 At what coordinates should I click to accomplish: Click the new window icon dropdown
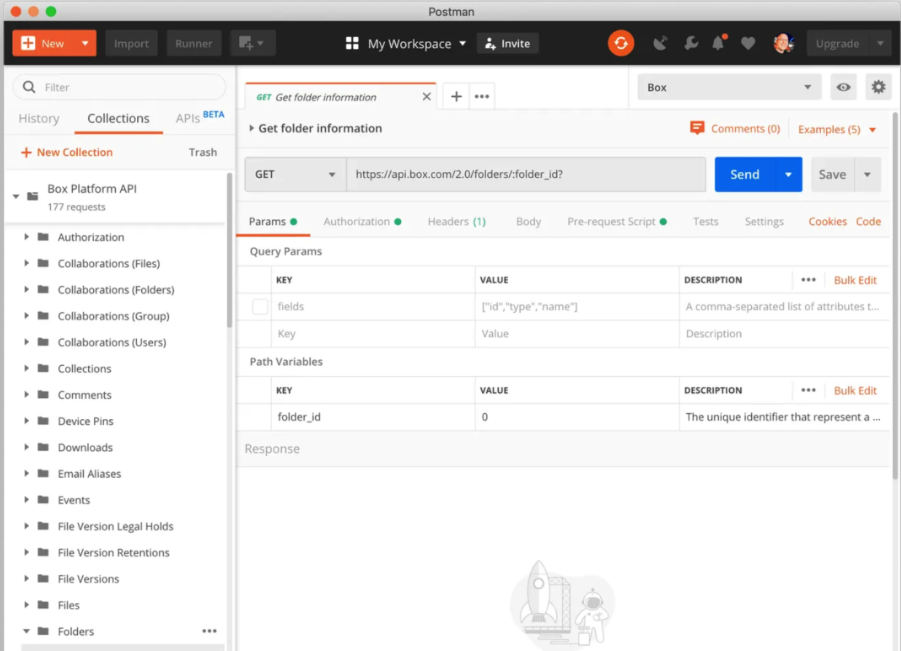tap(252, 43)
